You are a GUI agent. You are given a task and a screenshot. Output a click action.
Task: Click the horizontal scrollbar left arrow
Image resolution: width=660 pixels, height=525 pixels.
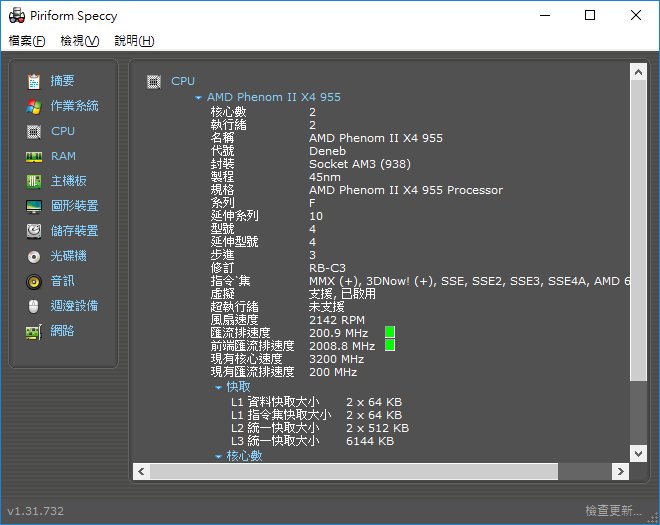(x=141, y=472)
